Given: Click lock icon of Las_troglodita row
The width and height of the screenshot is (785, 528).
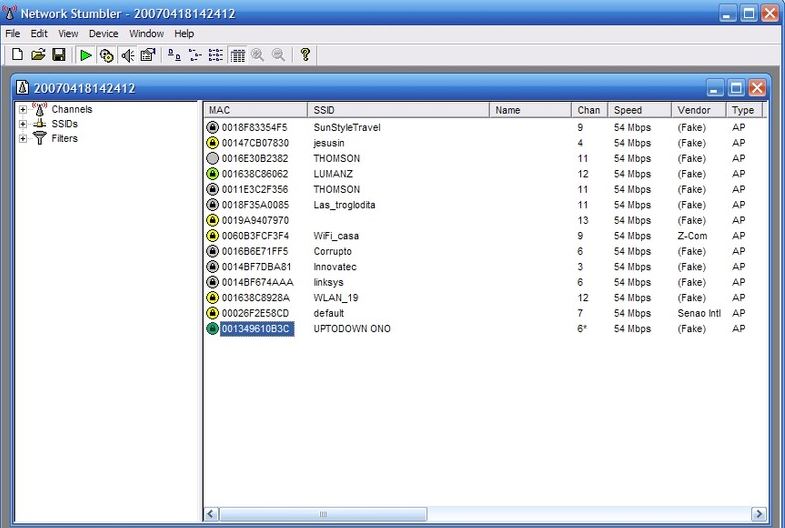Looking at the screenshot, I should [212, 205].
